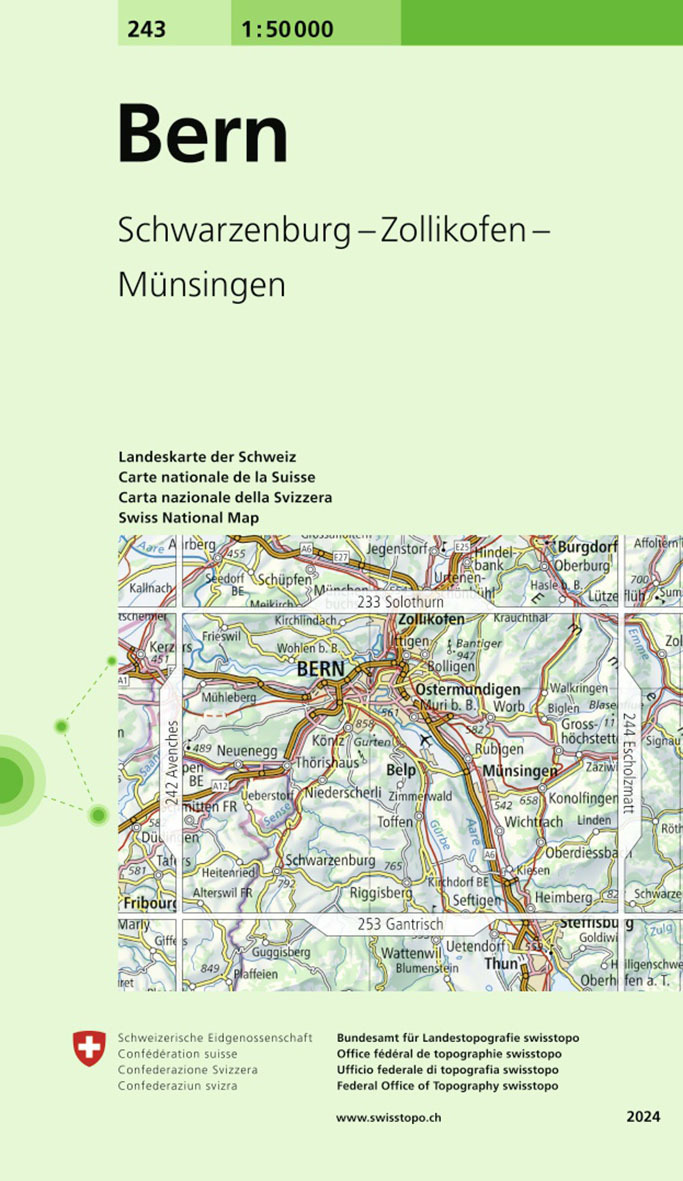This screenshot has height=1181, width=683.
Task: Select the 253 Gantrisch adjacent sheet label
Action: point(400,925)
